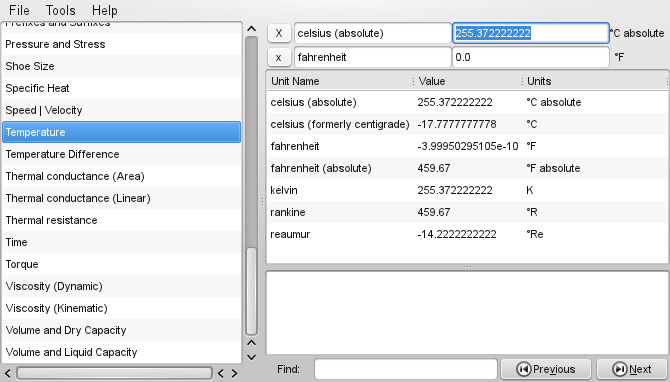Viewport: 670px width, 382px height.
Task: Click the fahrenheit unit name field
Action: 372,57
